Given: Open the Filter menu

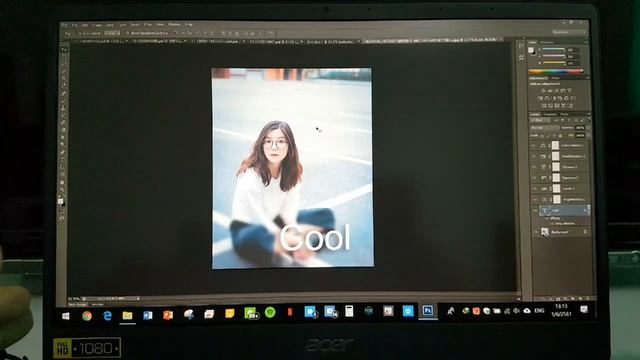Looking at the screenshot, I should coord(148,25).
